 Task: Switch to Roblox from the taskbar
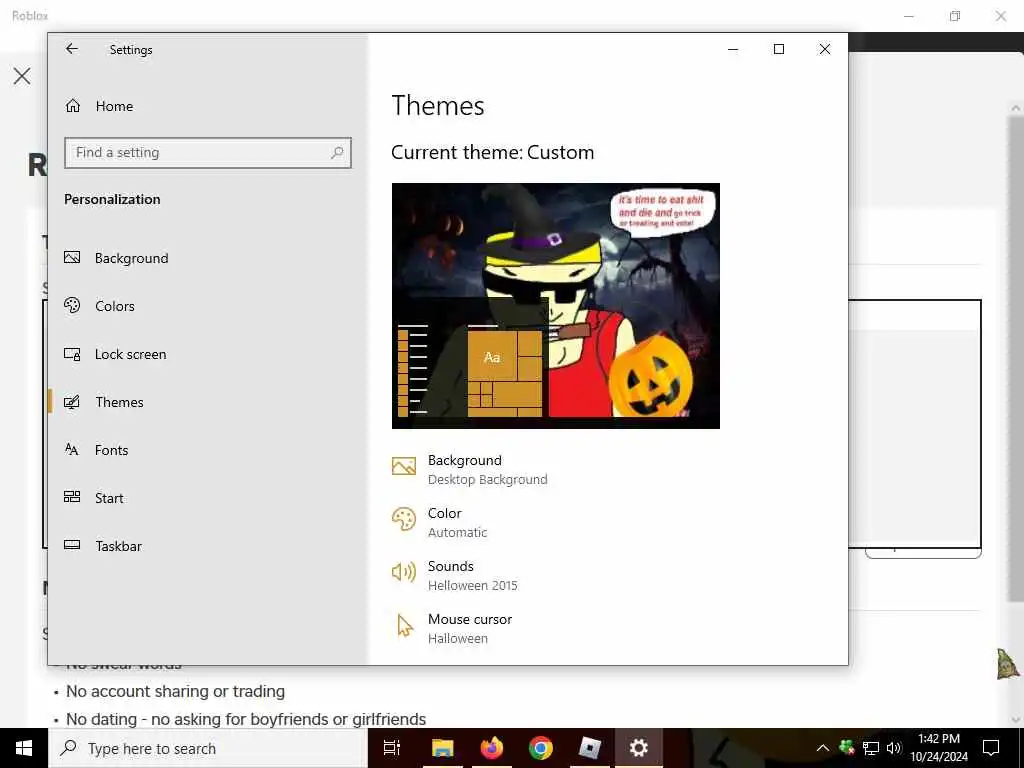point(590,748)
